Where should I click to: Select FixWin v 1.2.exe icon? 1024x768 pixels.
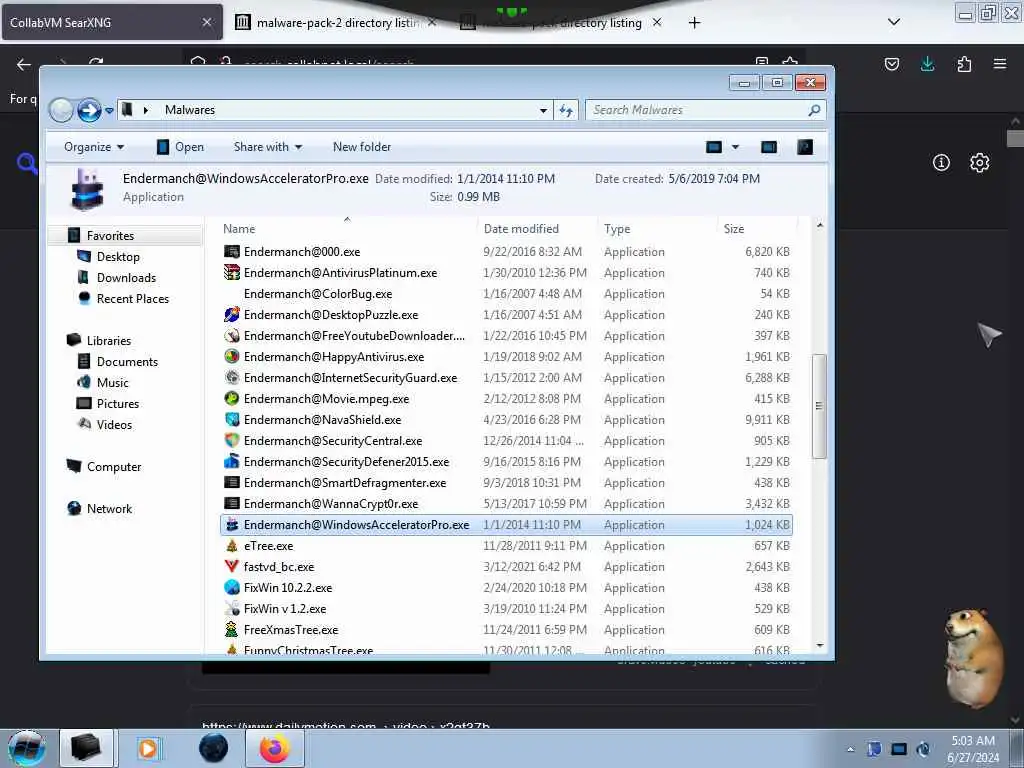coord(232,609)
